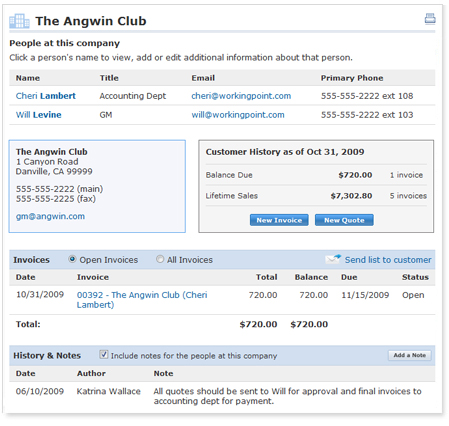Click the 555-555-2222 (main) number
The height and width of the screenshot is (426, 449).
coord(59,189)
